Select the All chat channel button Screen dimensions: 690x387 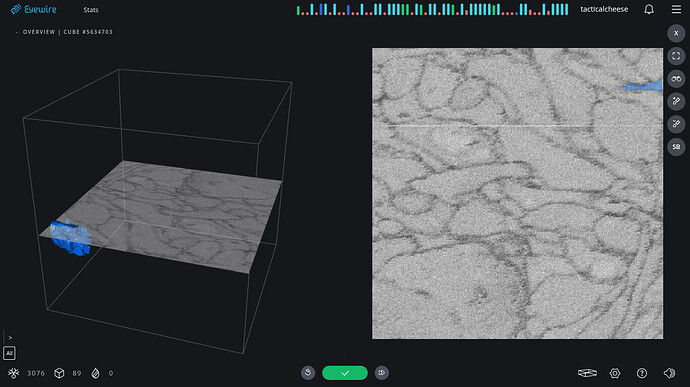9,353
